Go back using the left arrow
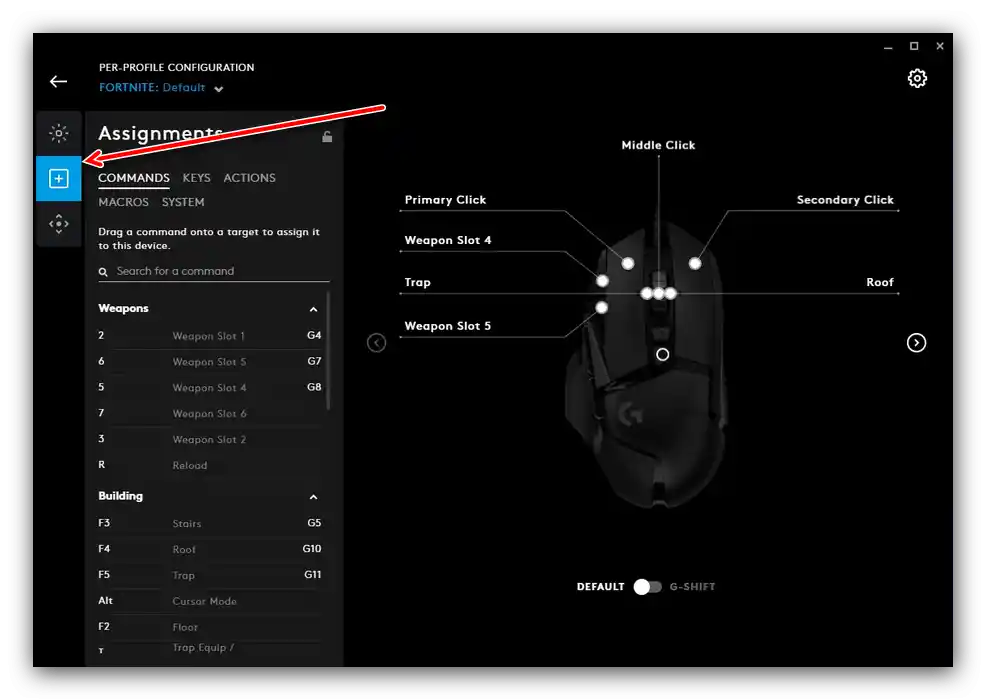 click(58, 82)
